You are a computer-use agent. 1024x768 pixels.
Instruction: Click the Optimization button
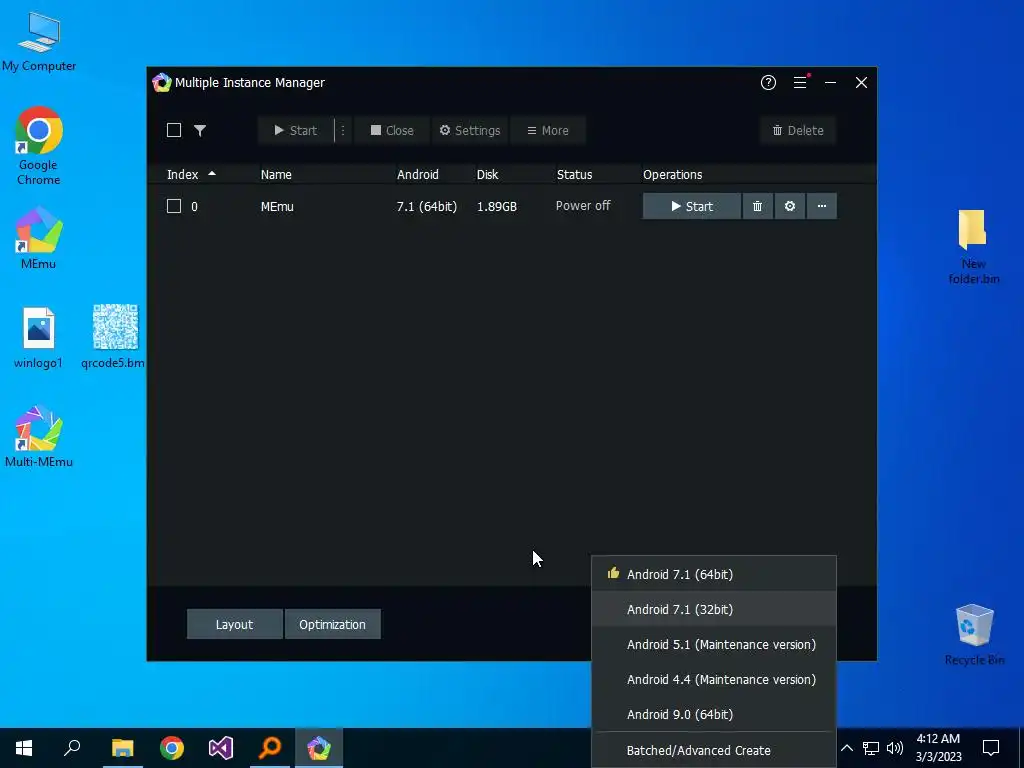tap(332, 624)
